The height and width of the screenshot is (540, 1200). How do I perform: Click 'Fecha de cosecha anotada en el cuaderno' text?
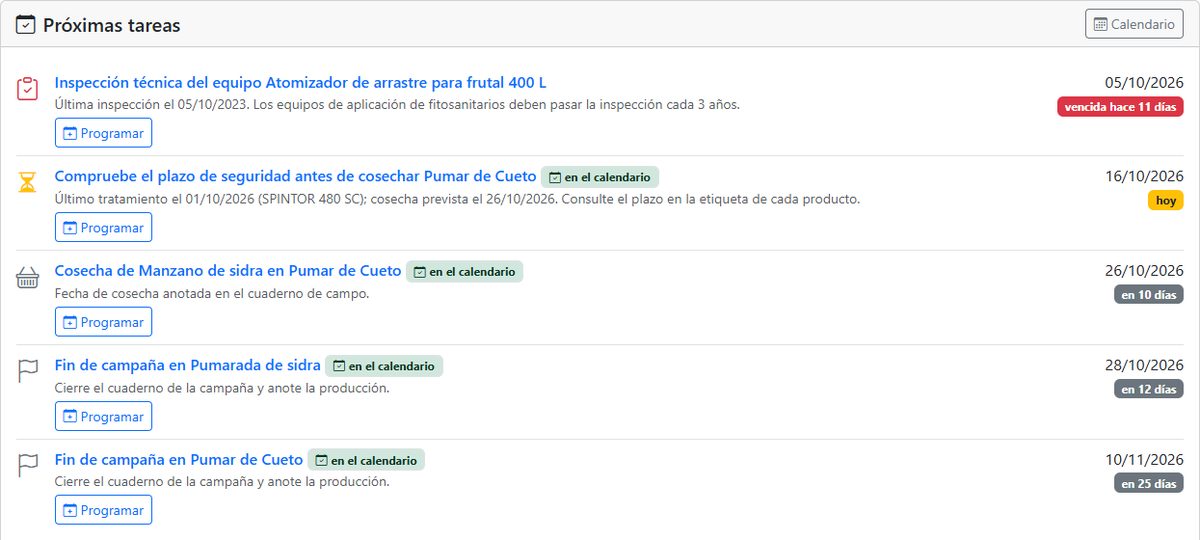pos(212,293)
